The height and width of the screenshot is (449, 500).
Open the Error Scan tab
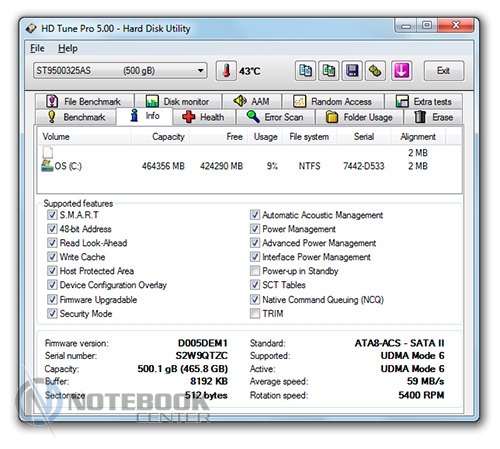click(x=275, y=117)
